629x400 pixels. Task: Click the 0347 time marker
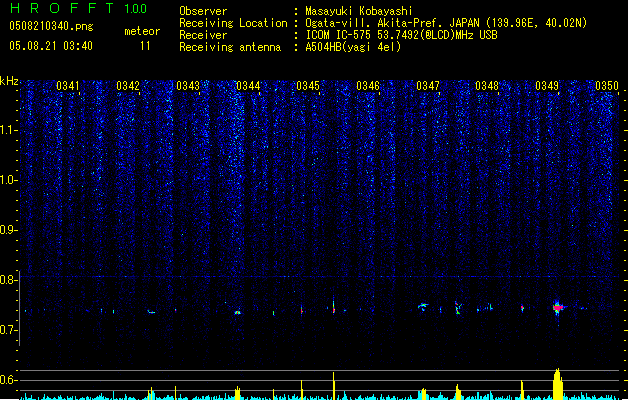point(428,86)
